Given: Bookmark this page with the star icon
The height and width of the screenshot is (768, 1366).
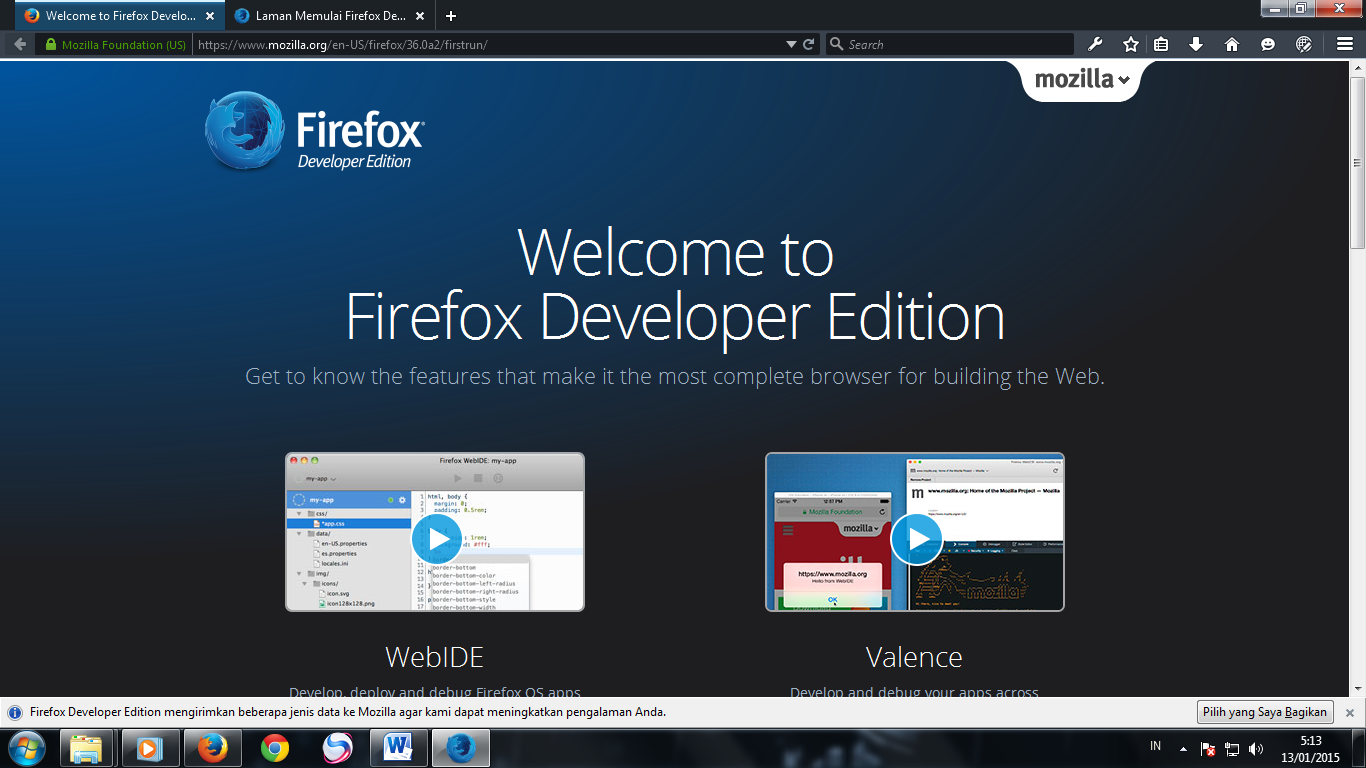Looking at the screenshot, I should click(x=1131, y=44).
